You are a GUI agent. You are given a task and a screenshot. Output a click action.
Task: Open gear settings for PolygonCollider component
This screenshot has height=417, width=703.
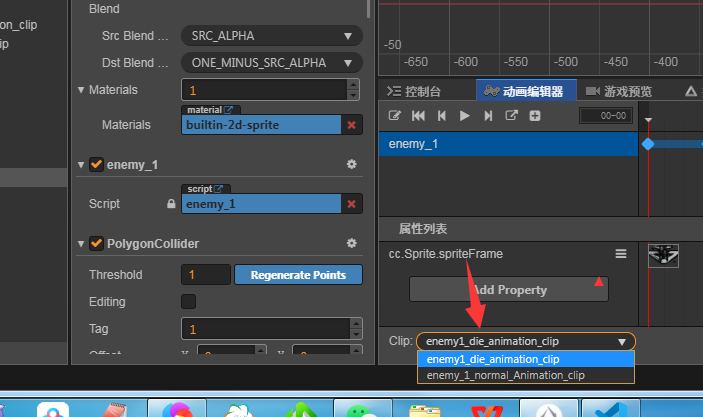pos(351,243)
